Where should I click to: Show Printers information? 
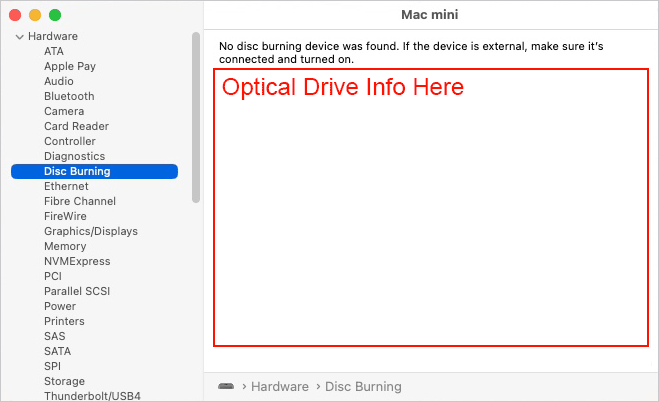(64, 321)
